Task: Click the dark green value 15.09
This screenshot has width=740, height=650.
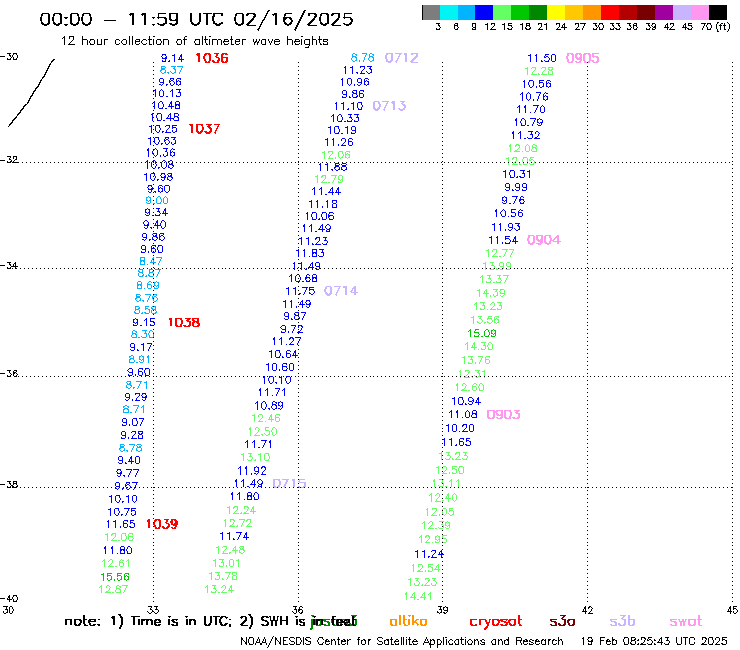Action: pos(482,333)
